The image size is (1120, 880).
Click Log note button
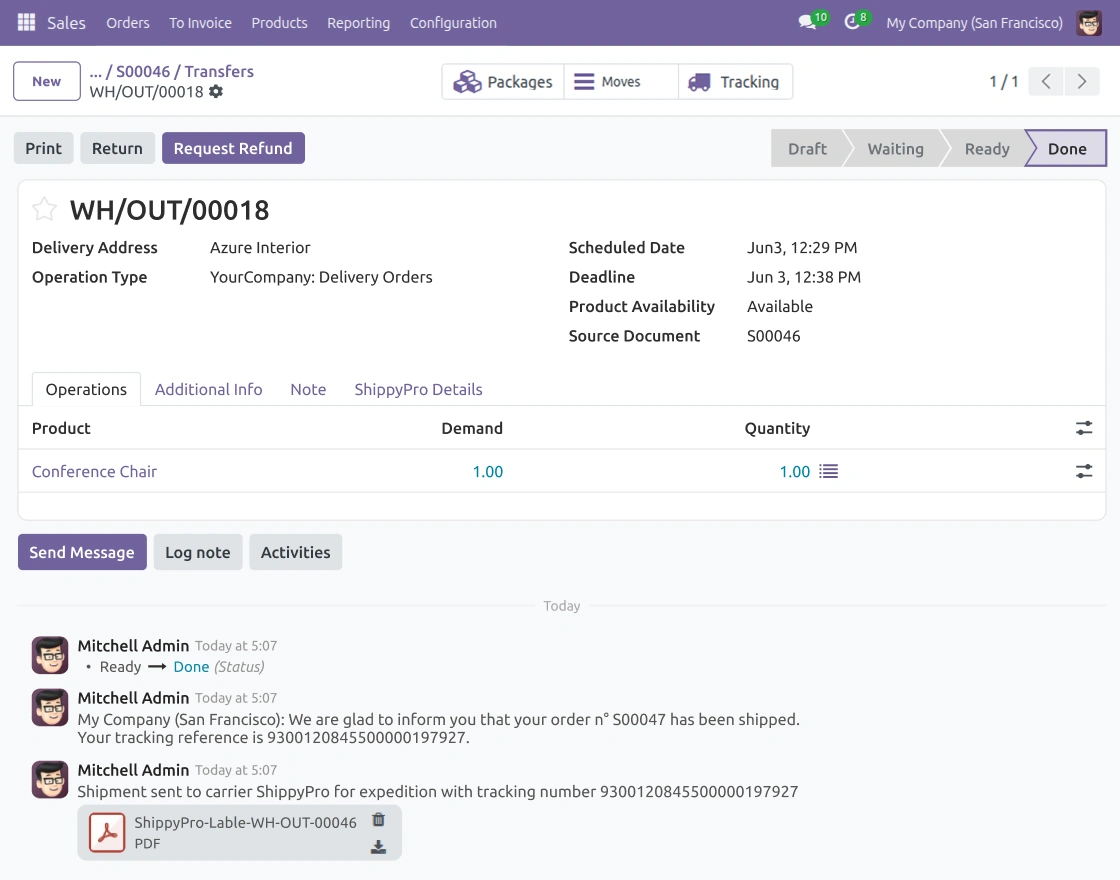pos(198,552)
